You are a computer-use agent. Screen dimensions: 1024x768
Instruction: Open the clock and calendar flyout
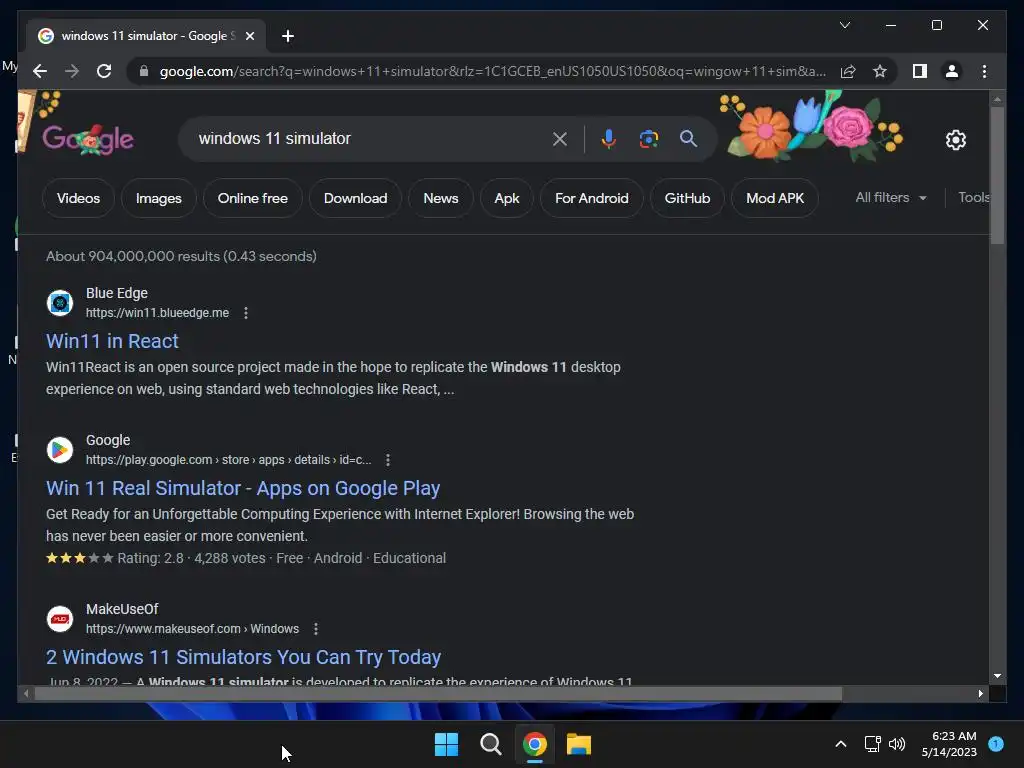click(x=949, y=744)
